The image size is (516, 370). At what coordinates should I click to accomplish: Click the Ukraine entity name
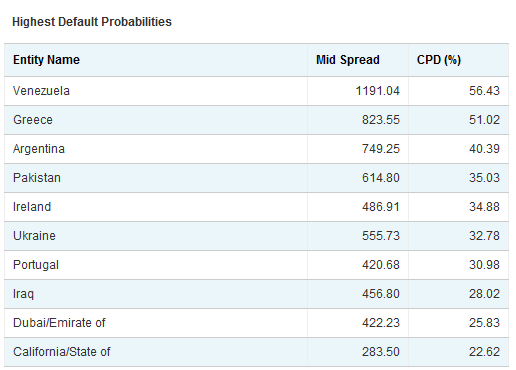click(34, 236)
